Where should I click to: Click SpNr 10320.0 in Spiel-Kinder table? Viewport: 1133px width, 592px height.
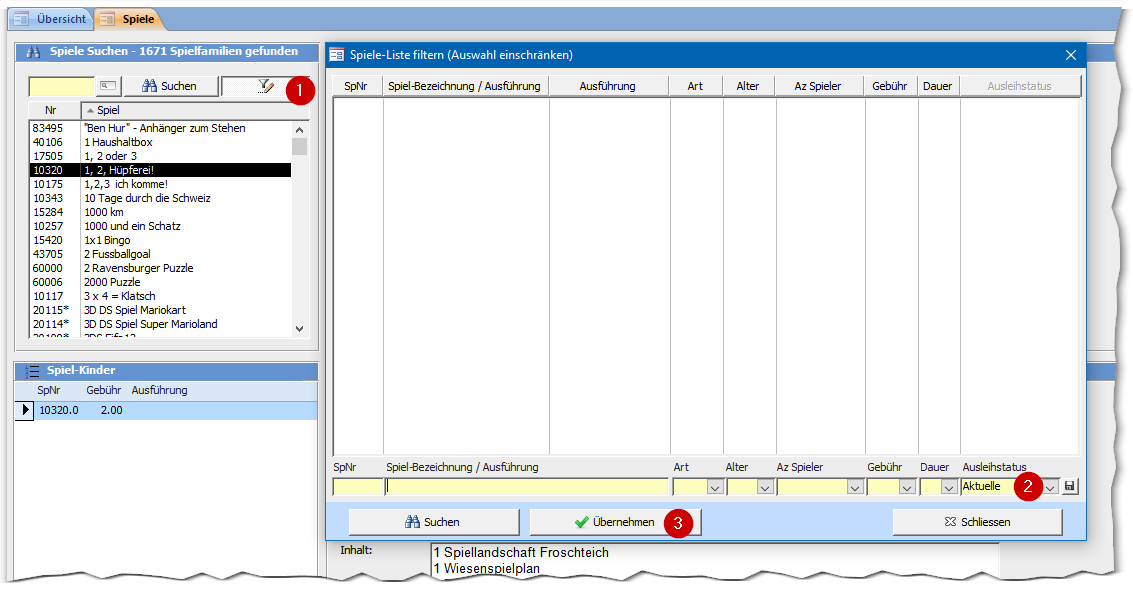pos(59,411)
